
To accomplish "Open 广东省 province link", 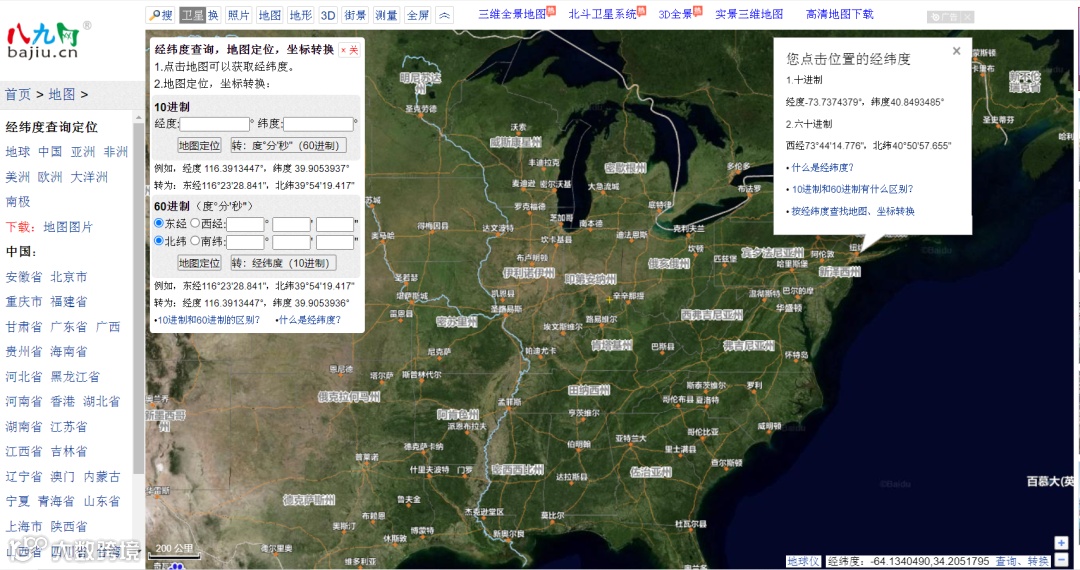I will pyautogui.click(x=69, y=326).
